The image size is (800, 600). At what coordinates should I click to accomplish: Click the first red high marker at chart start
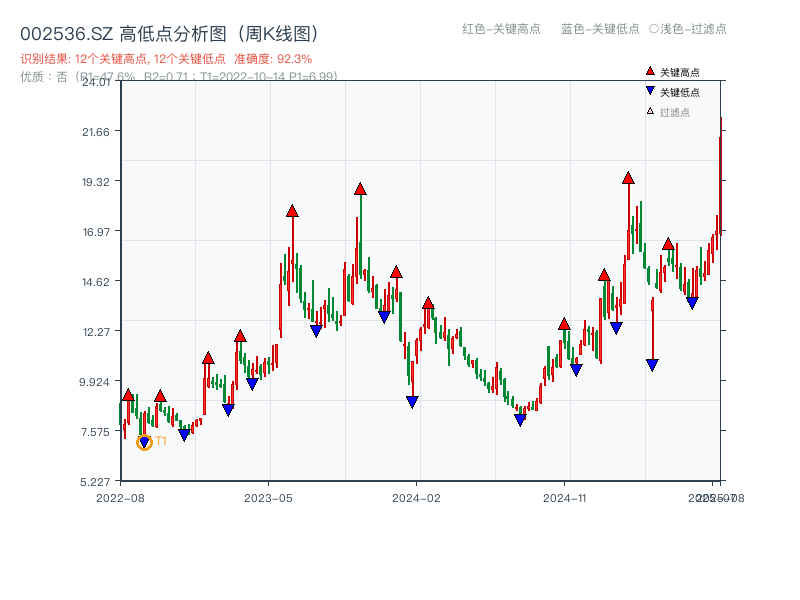tap(128, 394)
